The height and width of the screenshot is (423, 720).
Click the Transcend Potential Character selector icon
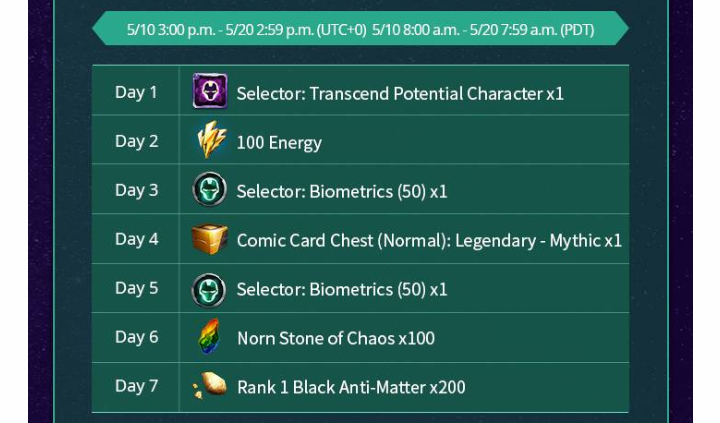[210, 91]
